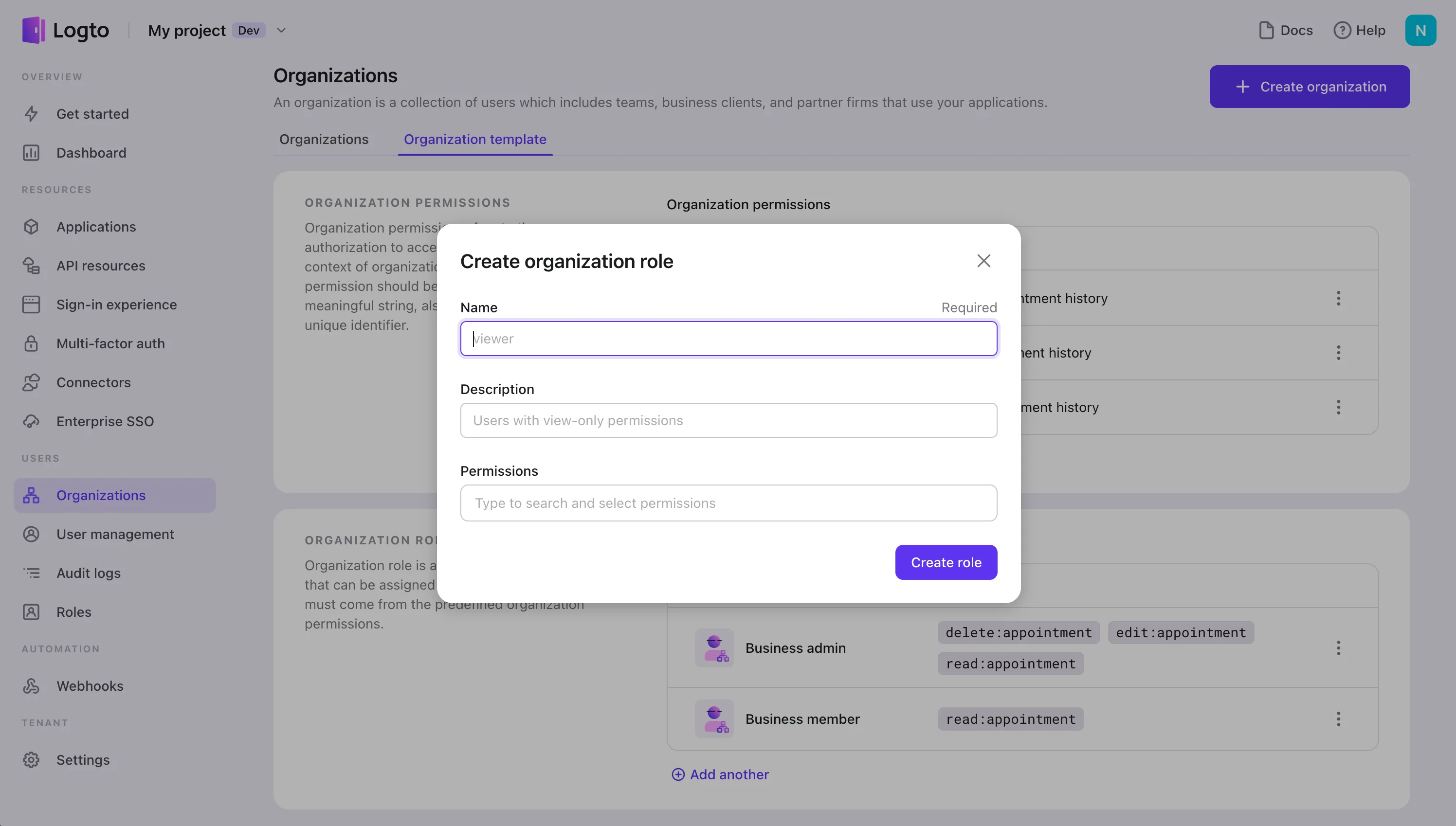This screenshot has width=1456, height=826.
Task: Click the Audit logs icon
Action: click(31, 573)
